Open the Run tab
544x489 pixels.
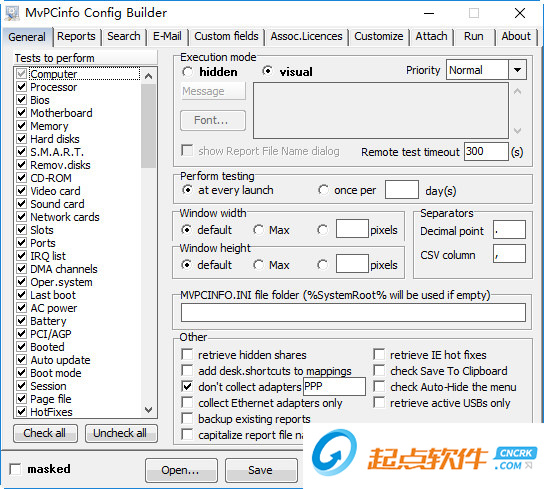click(x=473, y=36)
